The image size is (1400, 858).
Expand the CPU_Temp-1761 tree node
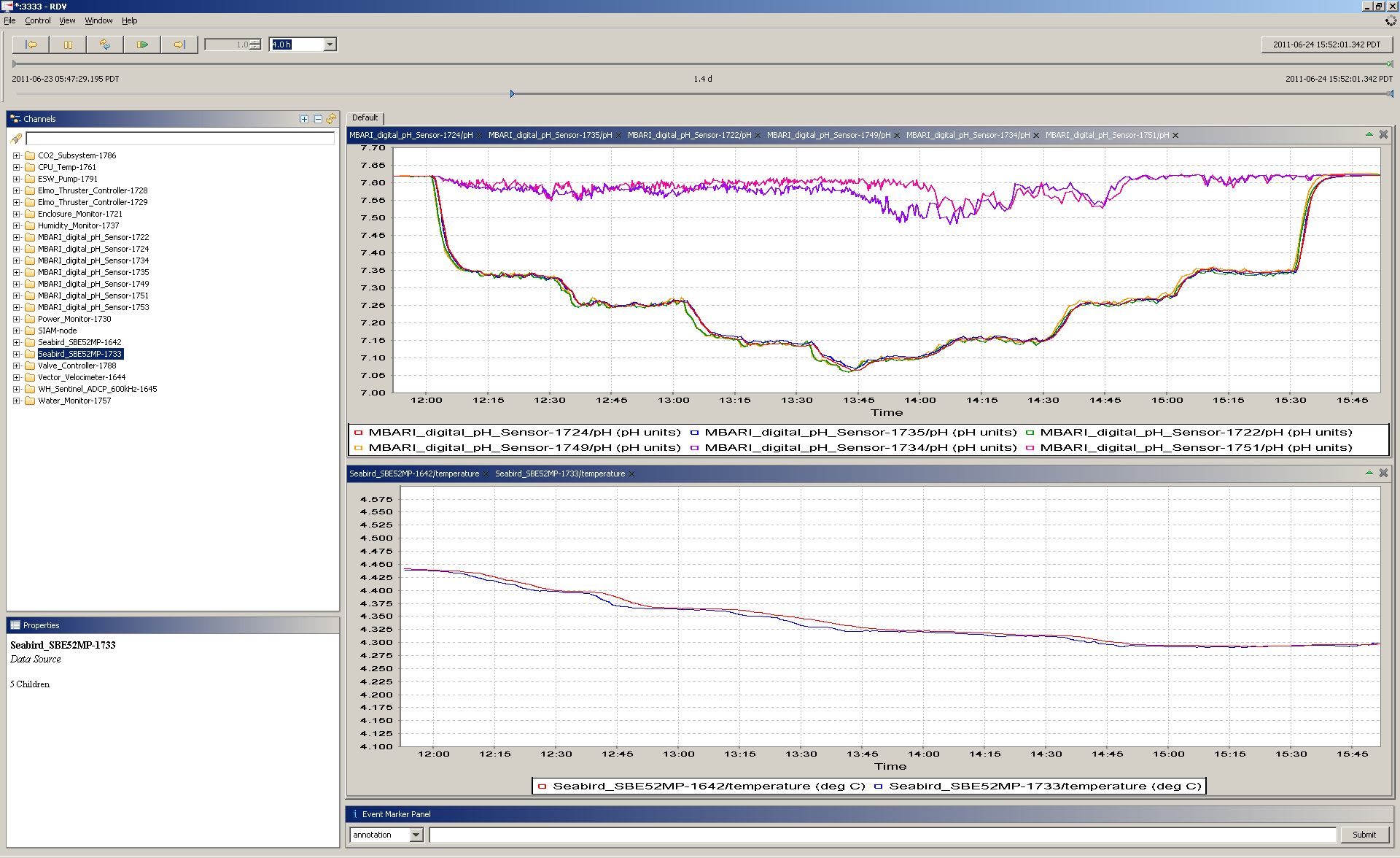click(x=17, y=168)
